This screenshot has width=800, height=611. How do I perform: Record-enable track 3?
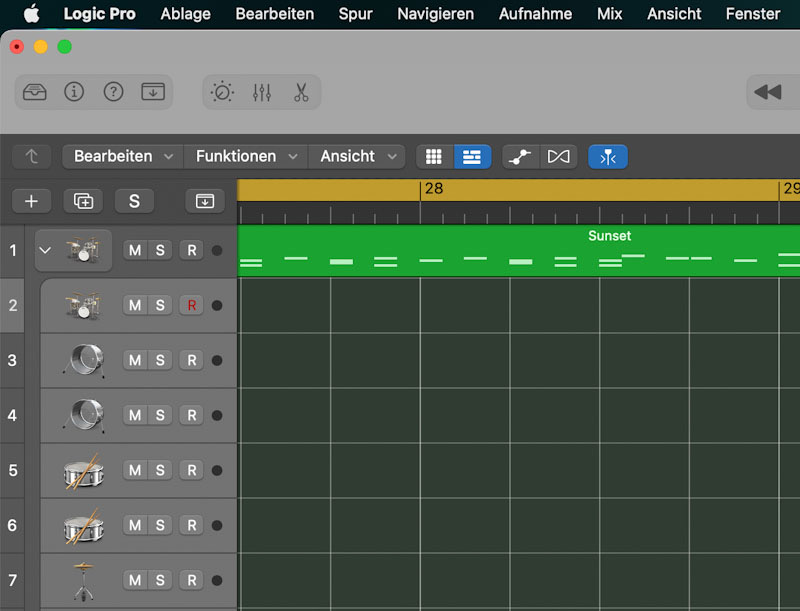point(192,361)
